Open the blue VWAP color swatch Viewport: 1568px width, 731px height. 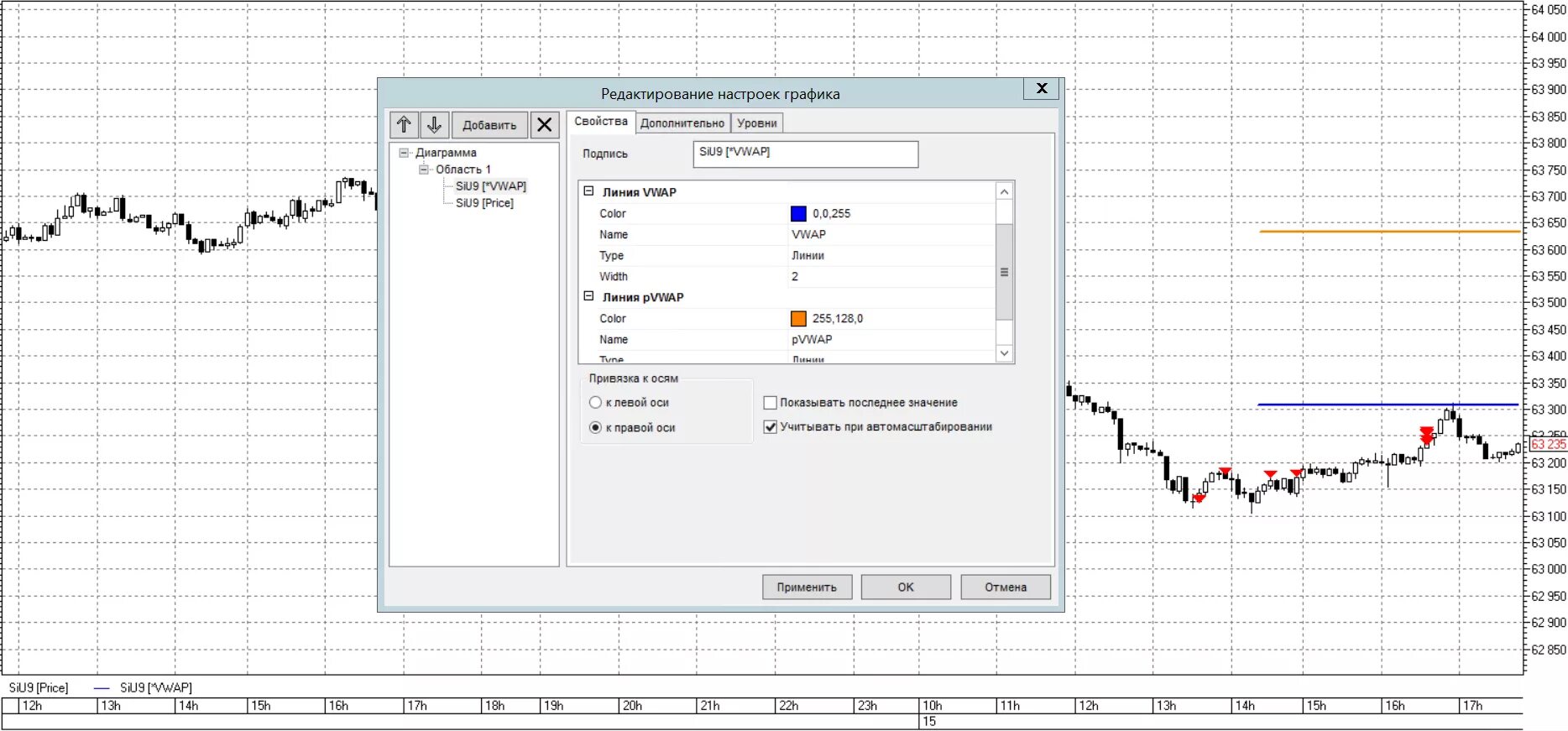point(798,214)
